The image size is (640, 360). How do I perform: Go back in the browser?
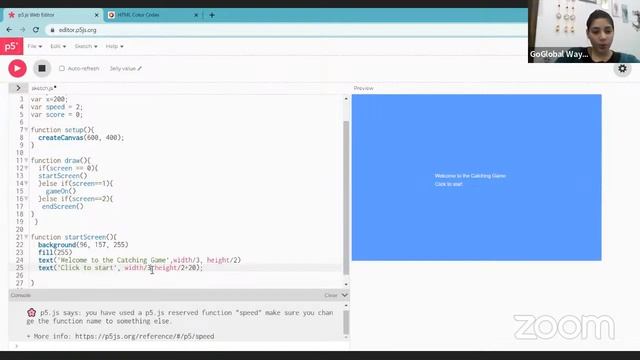[9, 30]
